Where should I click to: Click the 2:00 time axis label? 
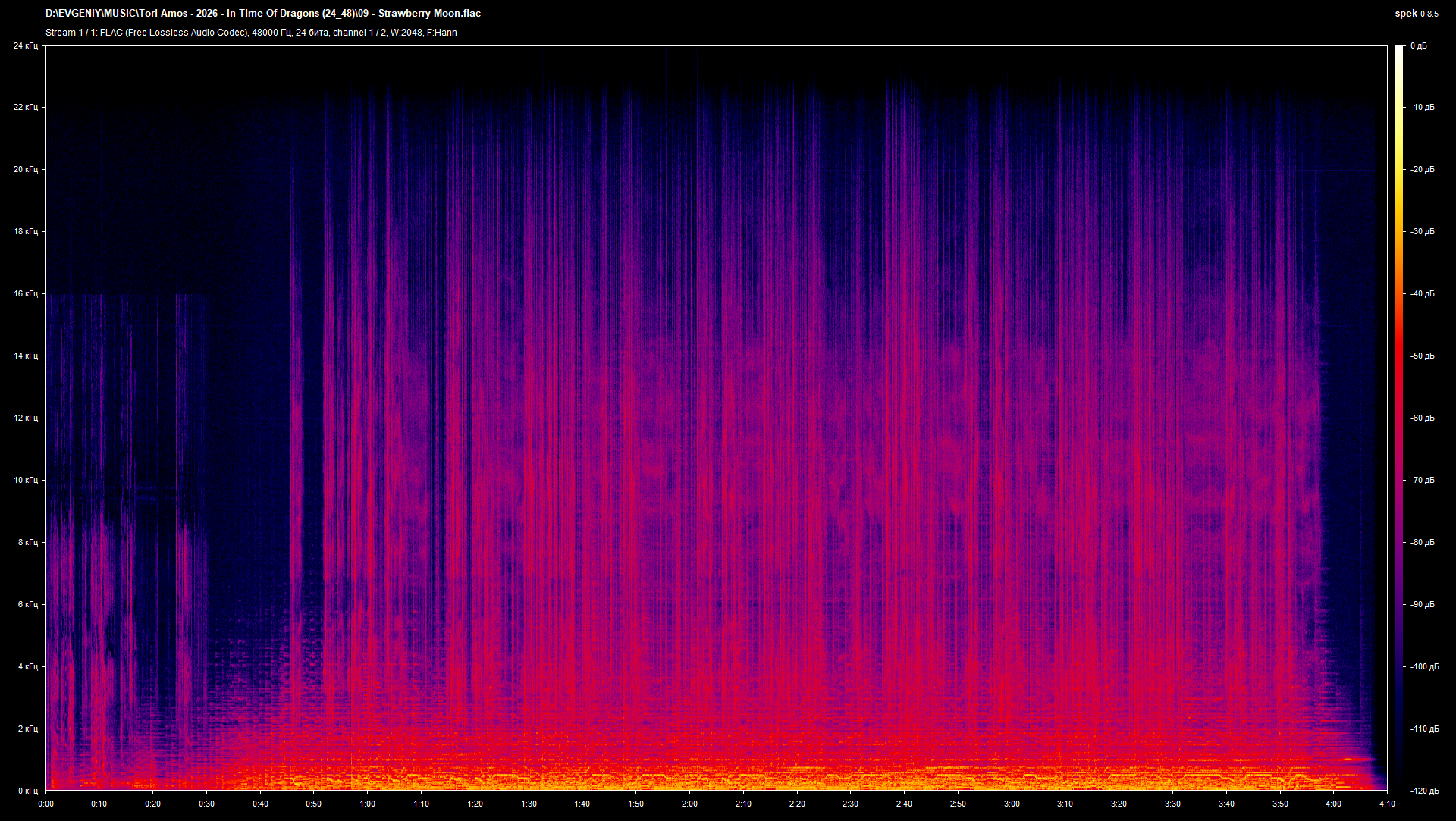pos(689,804)
